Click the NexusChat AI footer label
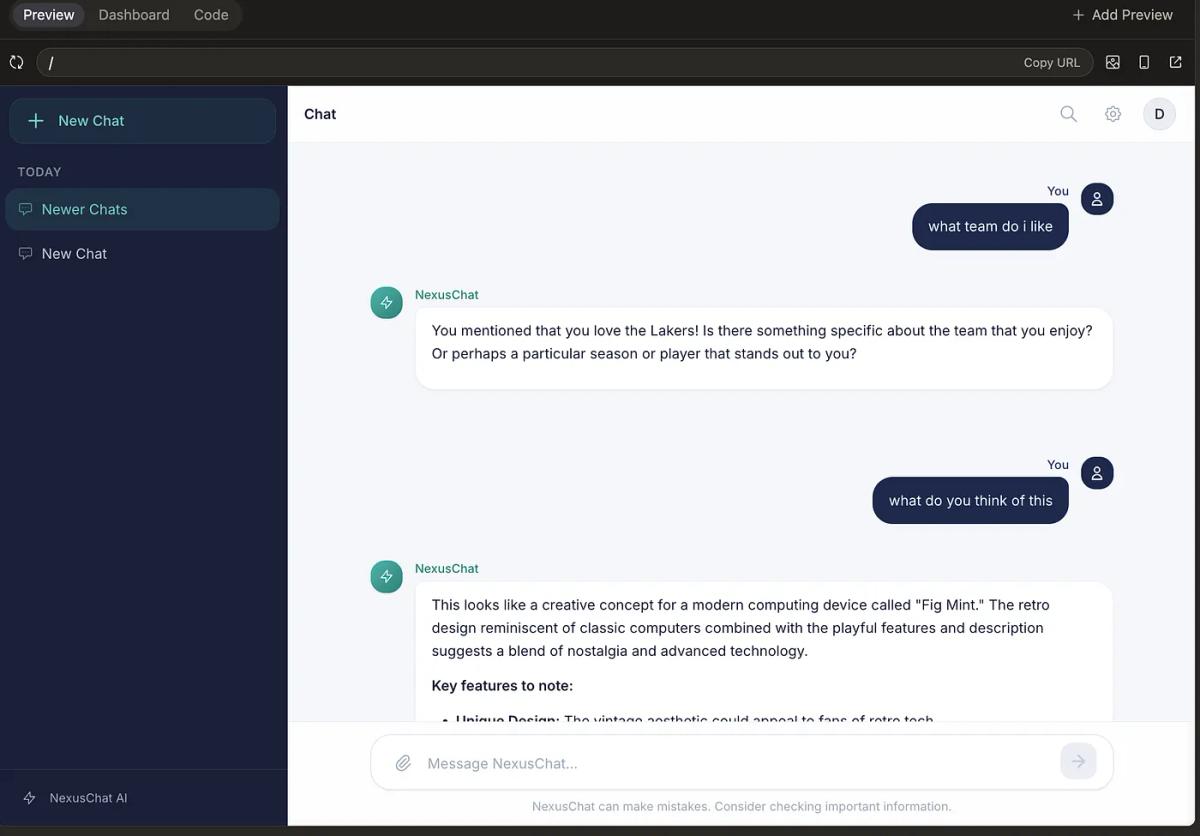This screenshot has width=1200, height=836. [x=87, y=797]
